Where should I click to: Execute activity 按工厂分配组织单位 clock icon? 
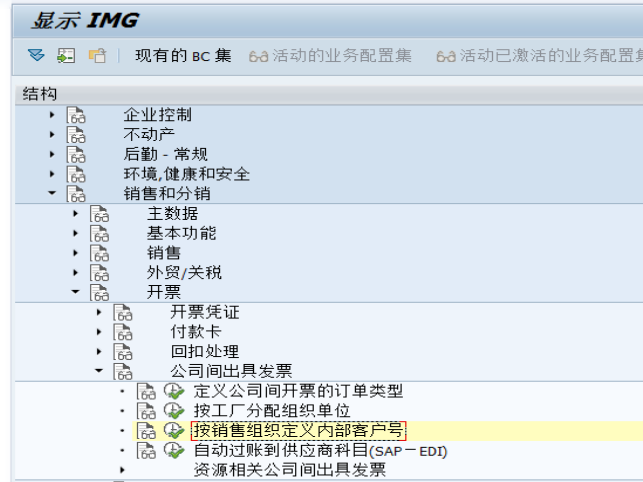pos(174,411)
